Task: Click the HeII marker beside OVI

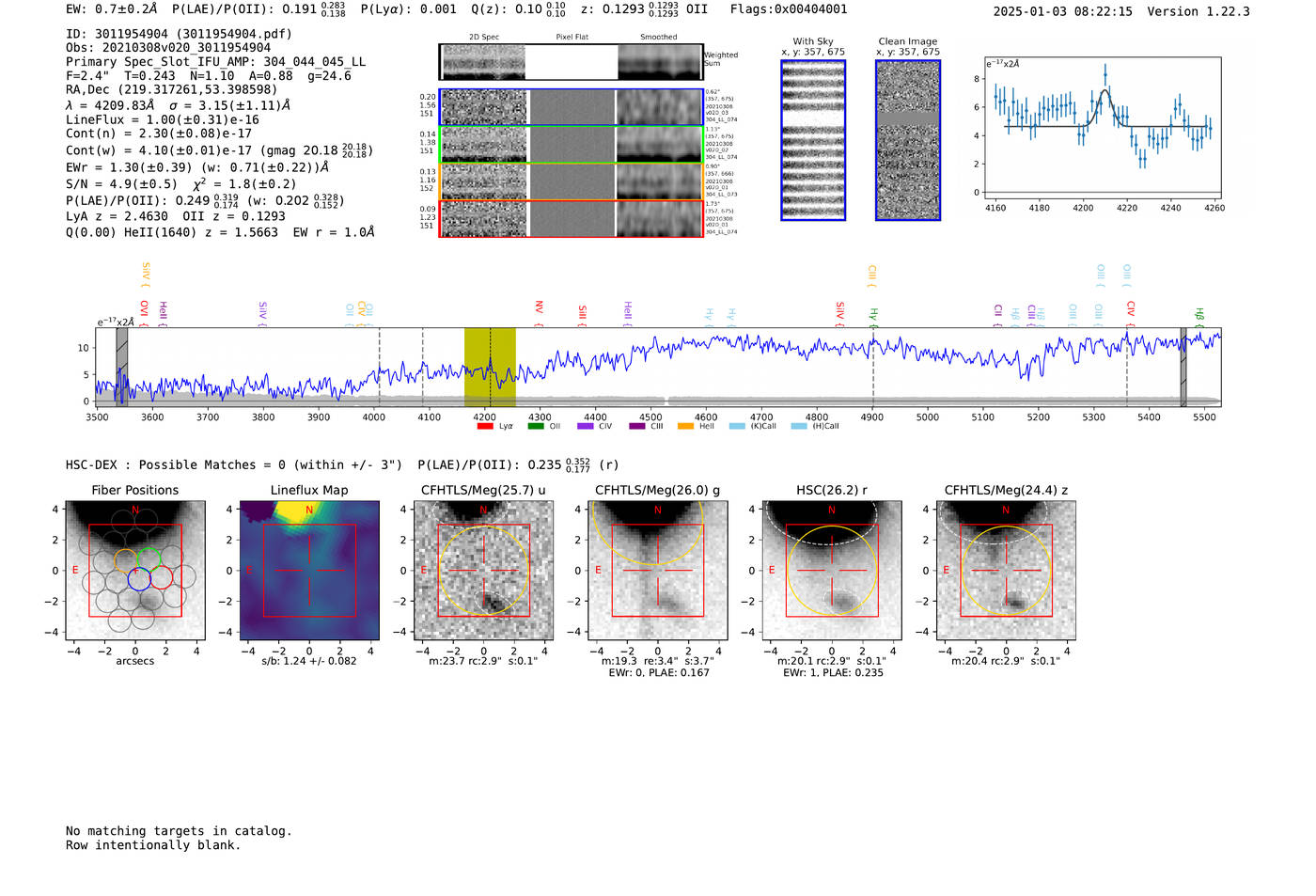Action: click(x=163, y=313)
